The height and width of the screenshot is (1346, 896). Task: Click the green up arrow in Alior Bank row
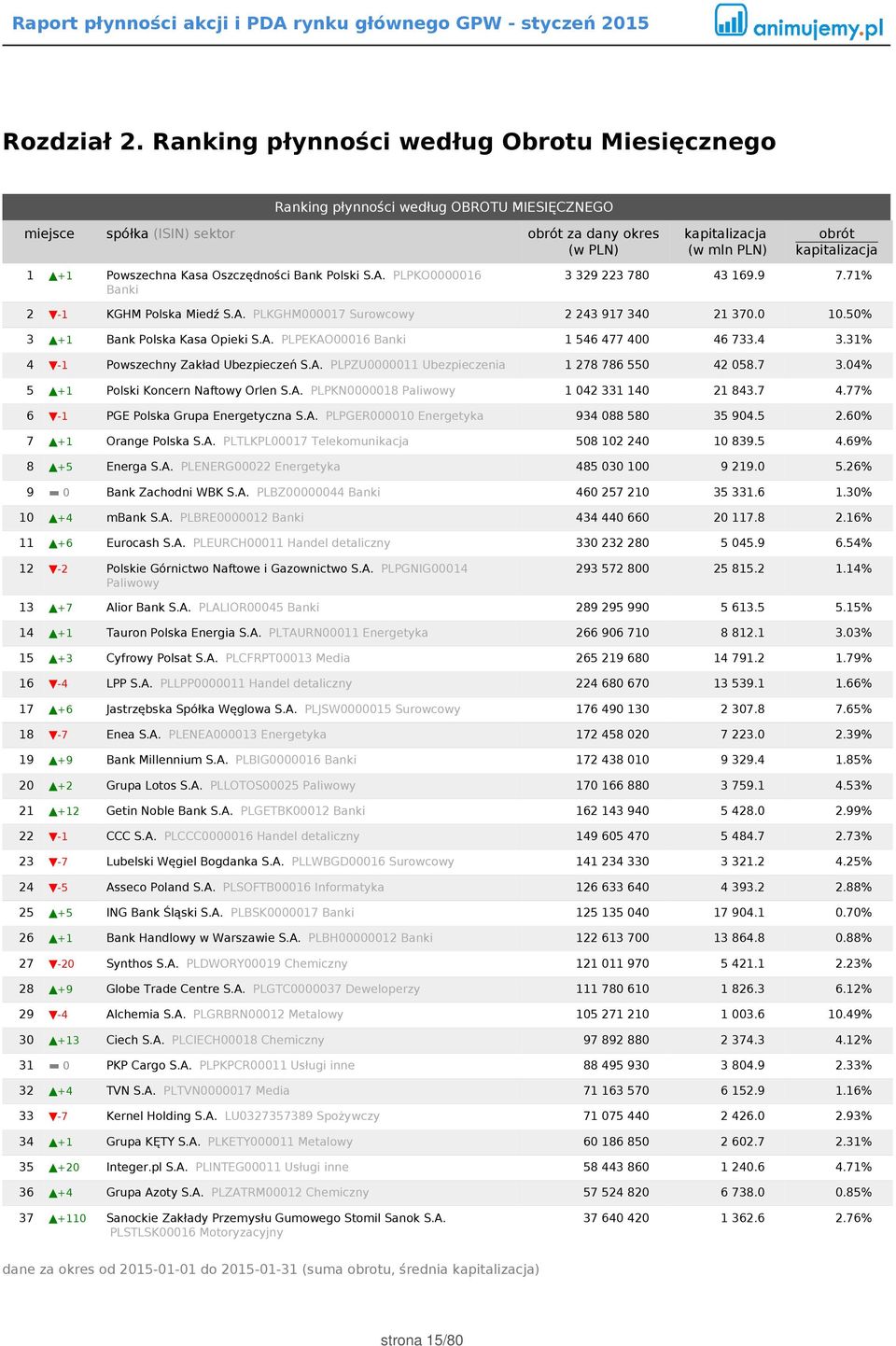tap(53, 609)
